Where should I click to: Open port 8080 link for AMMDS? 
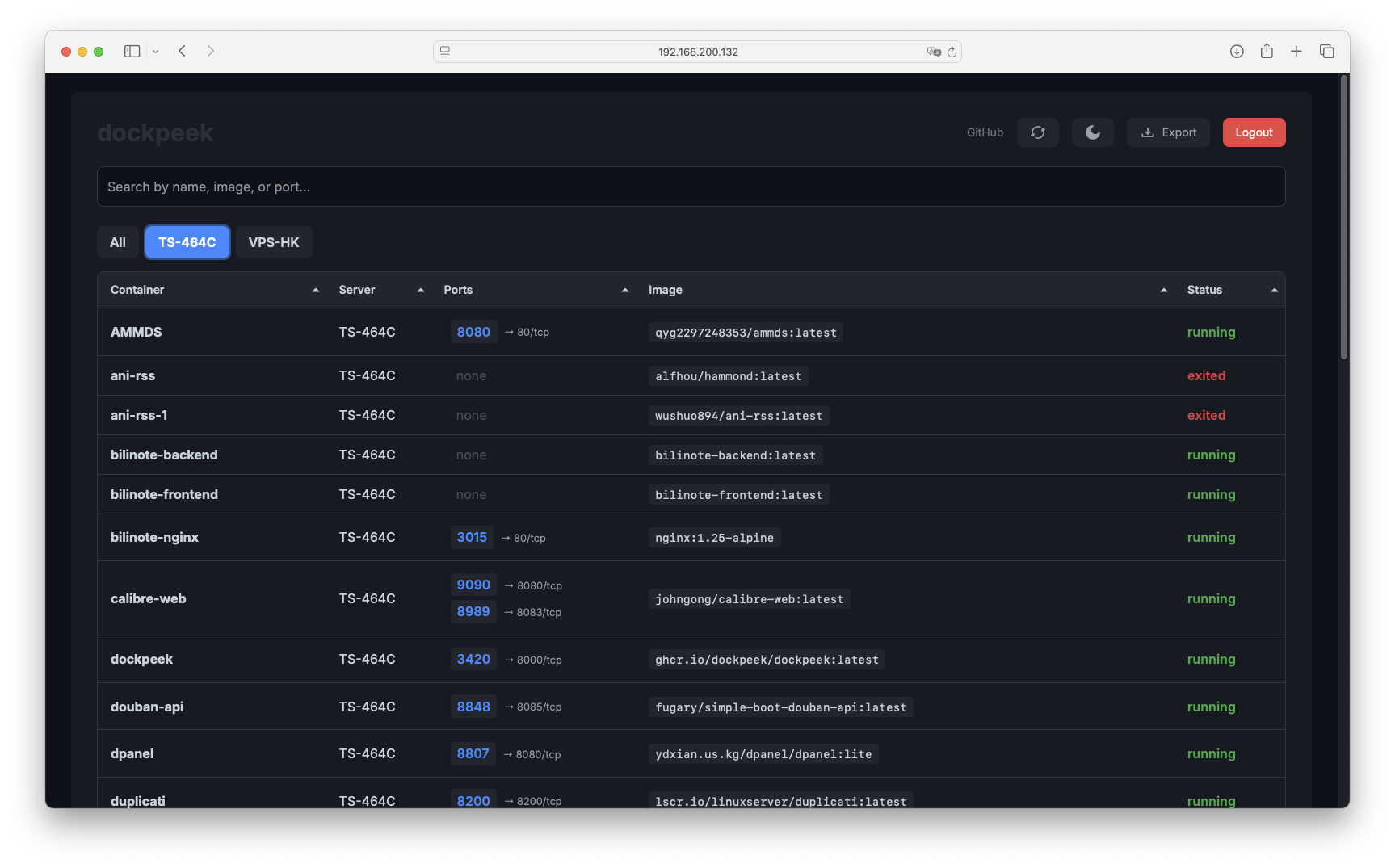tap(473, 332)
